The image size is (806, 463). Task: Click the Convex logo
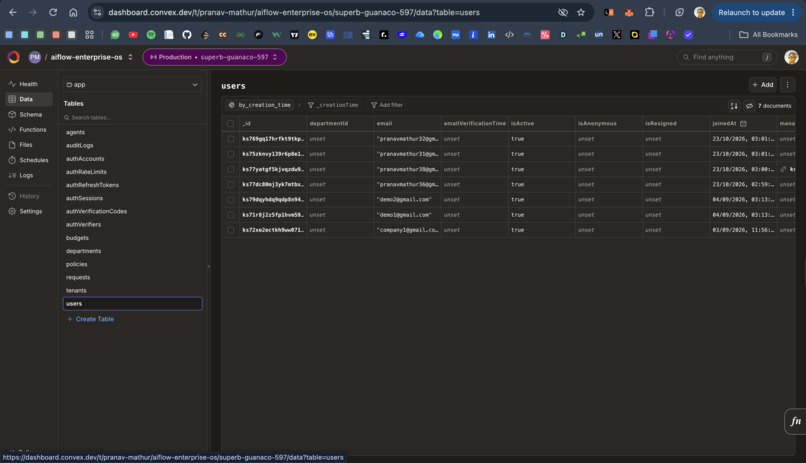pos(14,57)
